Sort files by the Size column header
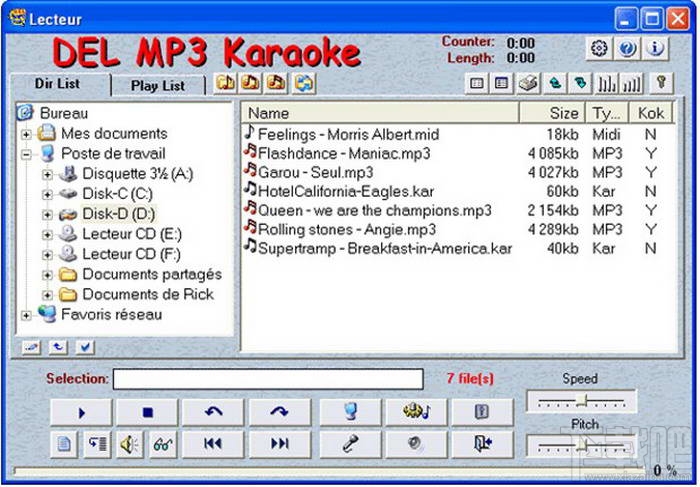Image resolution: width=700 pixels, height=487 pixels. 553,113
